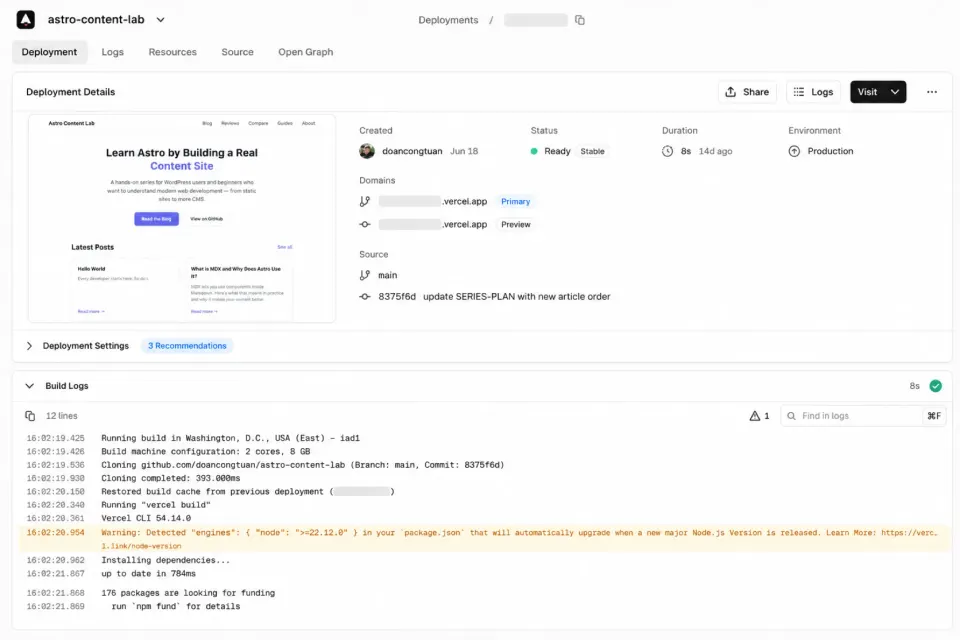
Task: Open the Source tab
Action: [x=238, y=52]
